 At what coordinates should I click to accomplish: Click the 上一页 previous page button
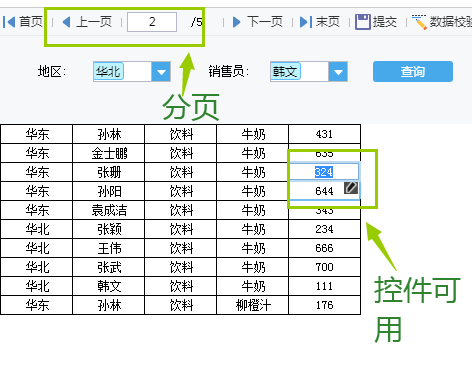pyautogui.click(x=87, y=22)
